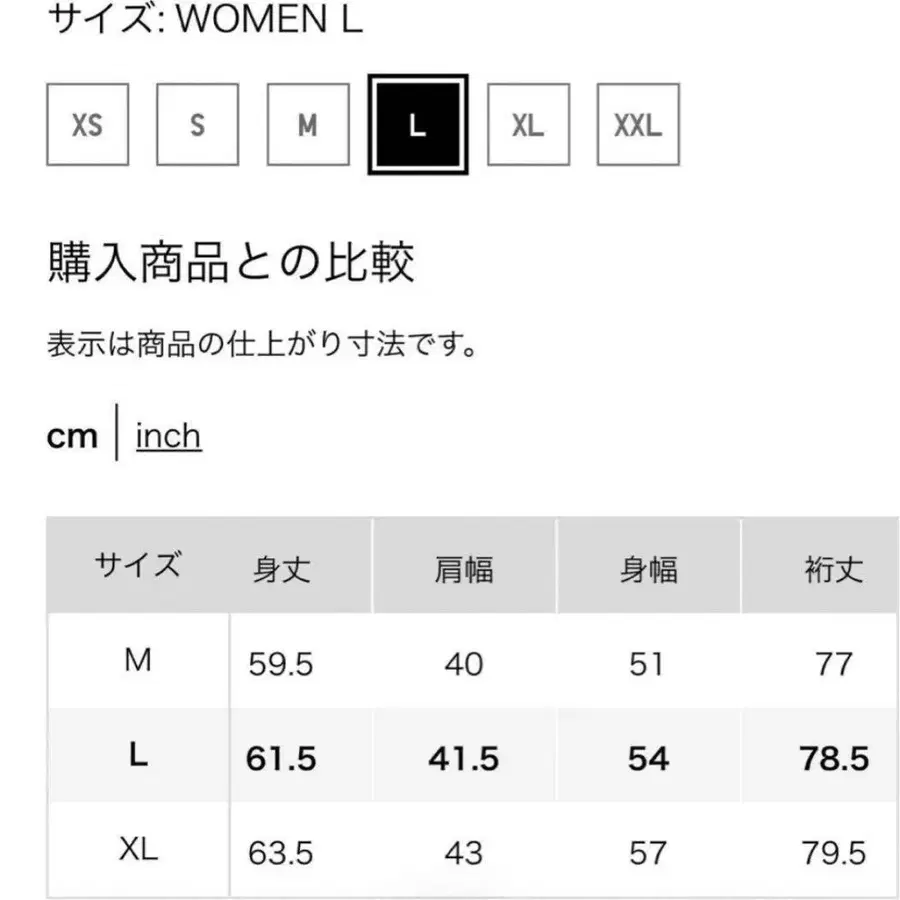Switch measurements to cm units
Image resolution: width=900 pixels, height=900 pixels.
[72, 435]
